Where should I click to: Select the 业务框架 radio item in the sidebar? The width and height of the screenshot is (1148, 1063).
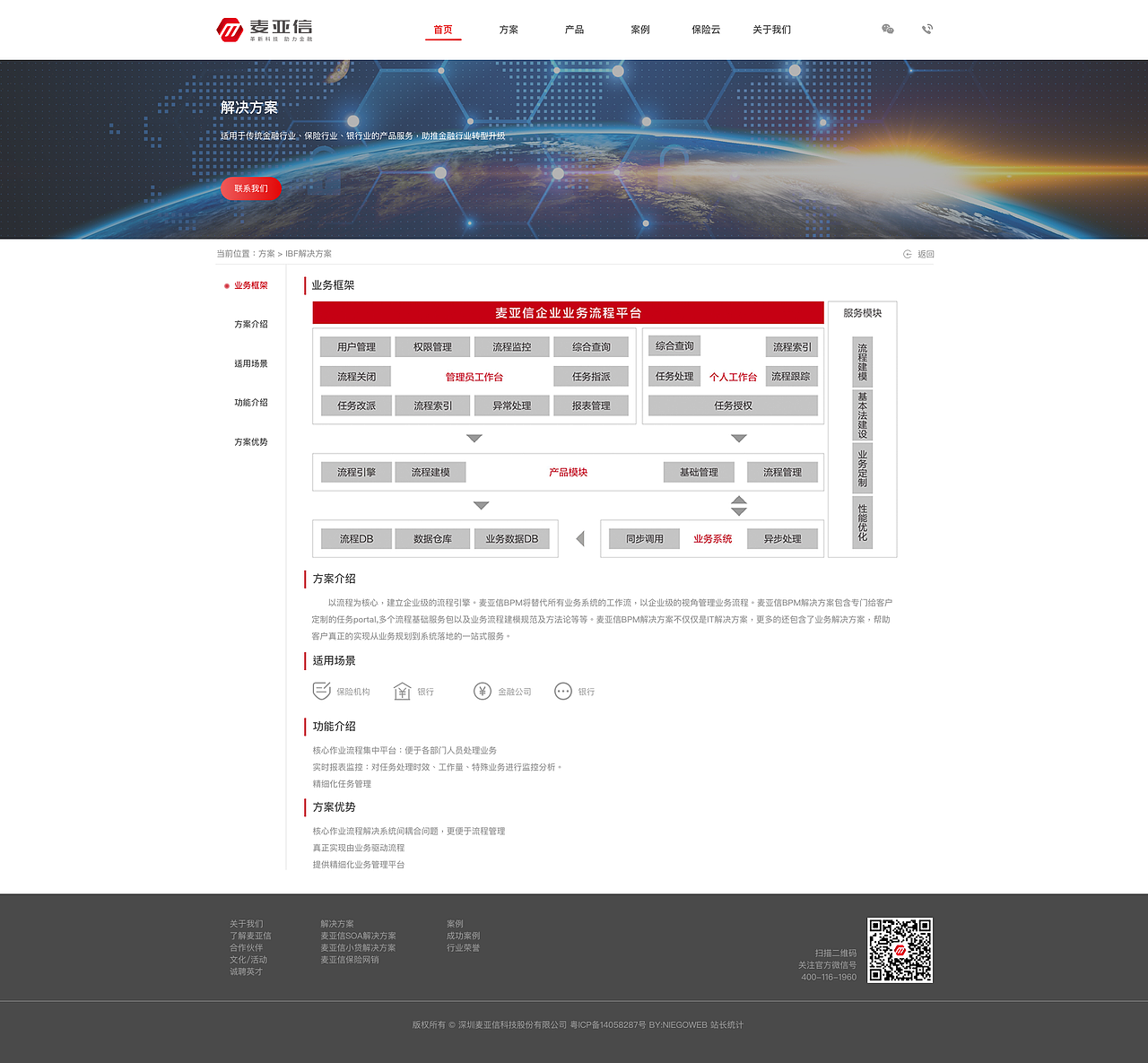[x=248, y=285]
